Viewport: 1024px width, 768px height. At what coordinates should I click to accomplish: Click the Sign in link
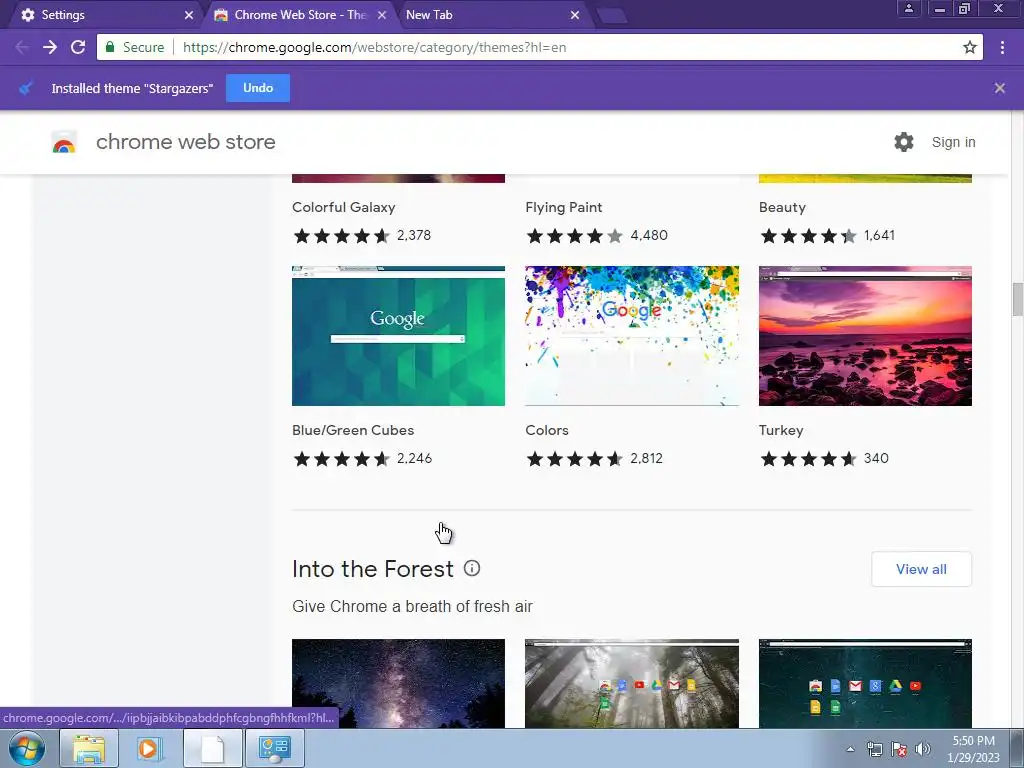tap(953, 142)
